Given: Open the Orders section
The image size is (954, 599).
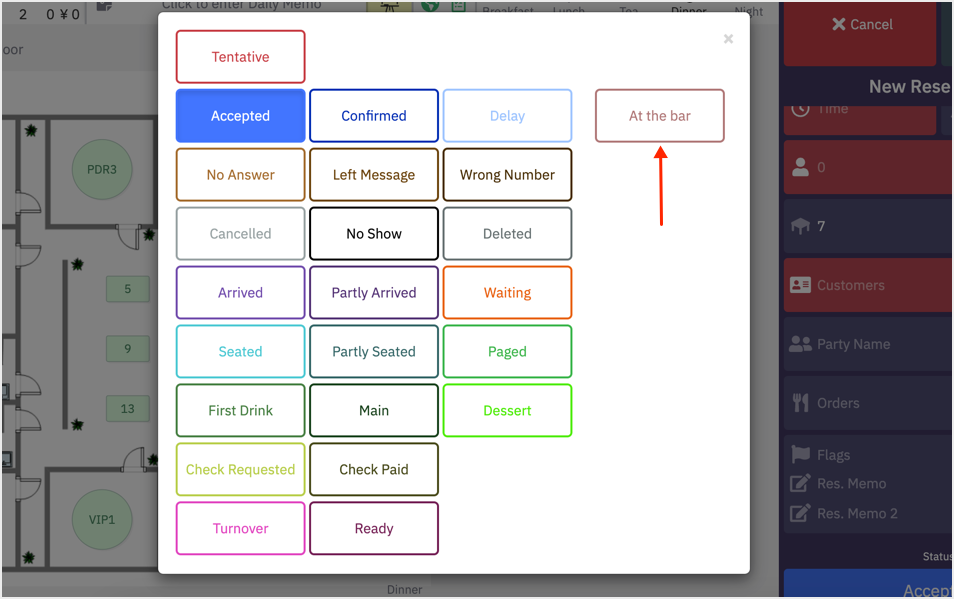Looking at the screenshot, I should point(868,403).
